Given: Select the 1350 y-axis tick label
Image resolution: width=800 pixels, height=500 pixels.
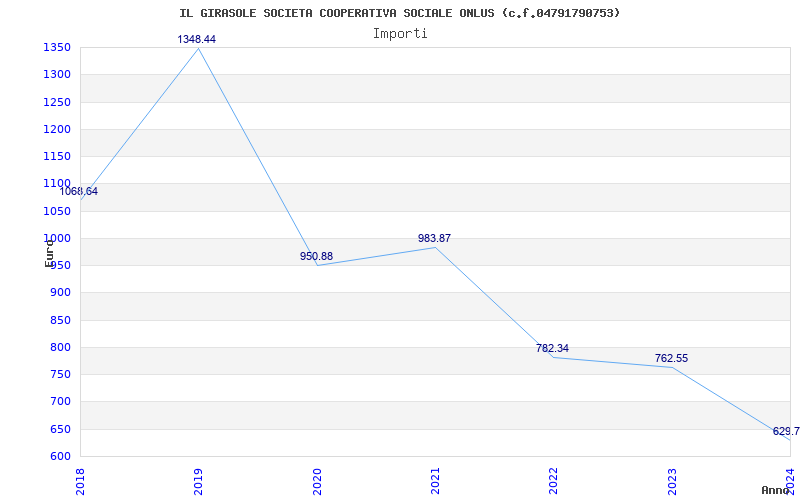Looking at the screenshot, I should pyautogui.click(x=57, y=48).
